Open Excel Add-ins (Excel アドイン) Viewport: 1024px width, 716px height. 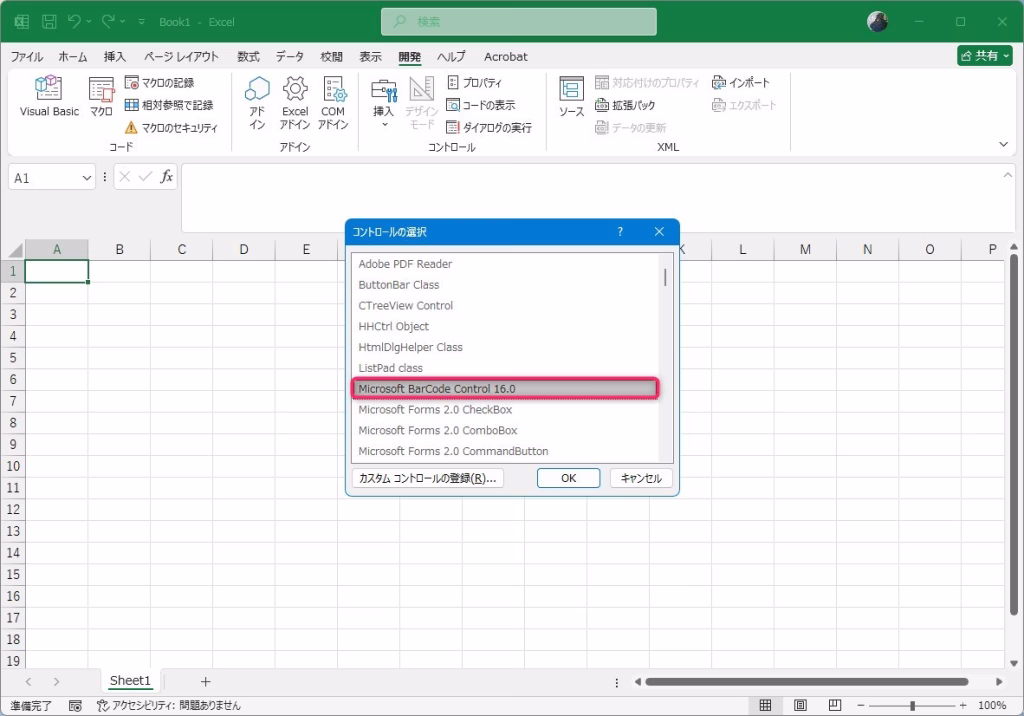tap(295, 103)
